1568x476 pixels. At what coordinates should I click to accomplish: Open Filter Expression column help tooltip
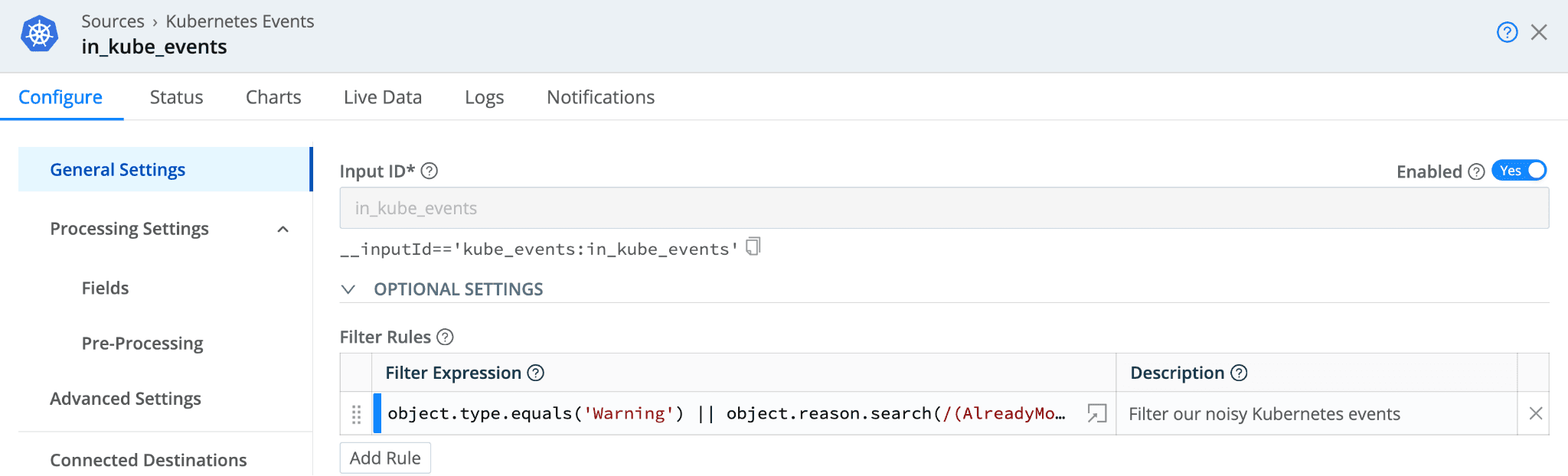536,373
